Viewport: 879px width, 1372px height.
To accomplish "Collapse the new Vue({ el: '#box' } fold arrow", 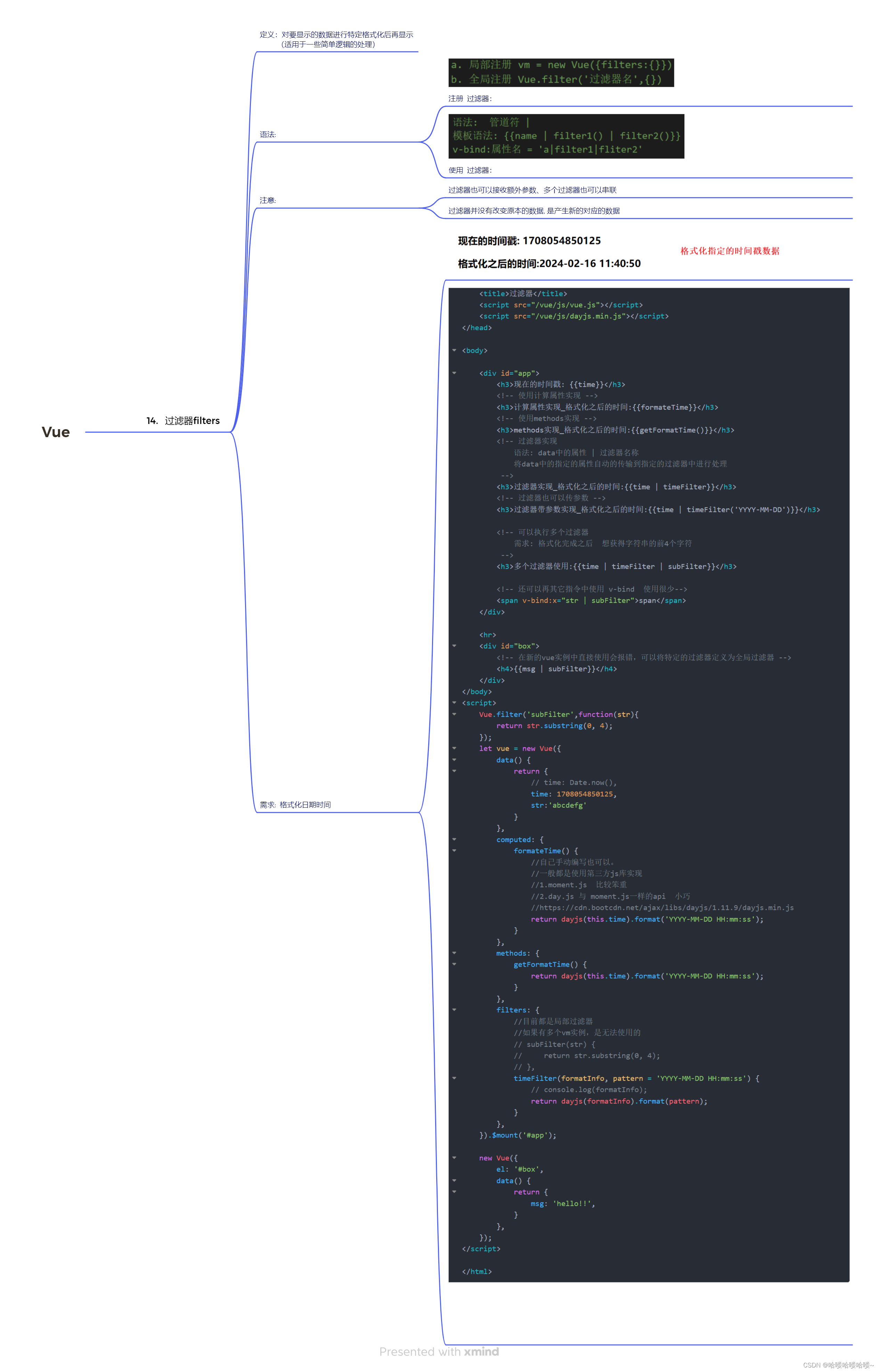I will (x=455, y=1158).
